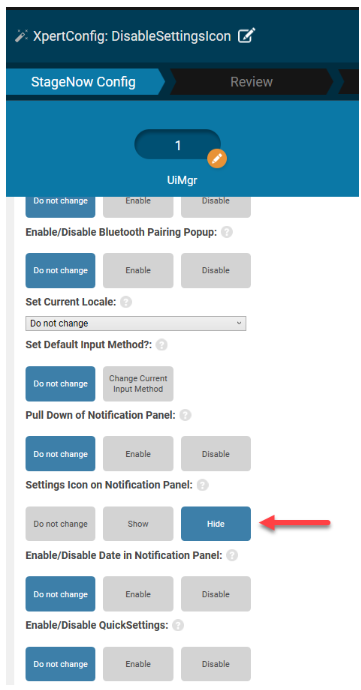Viewport: 361px width, 690px height.
Task: Go to the StageNow Config step tab
Action: pos(84,82)
